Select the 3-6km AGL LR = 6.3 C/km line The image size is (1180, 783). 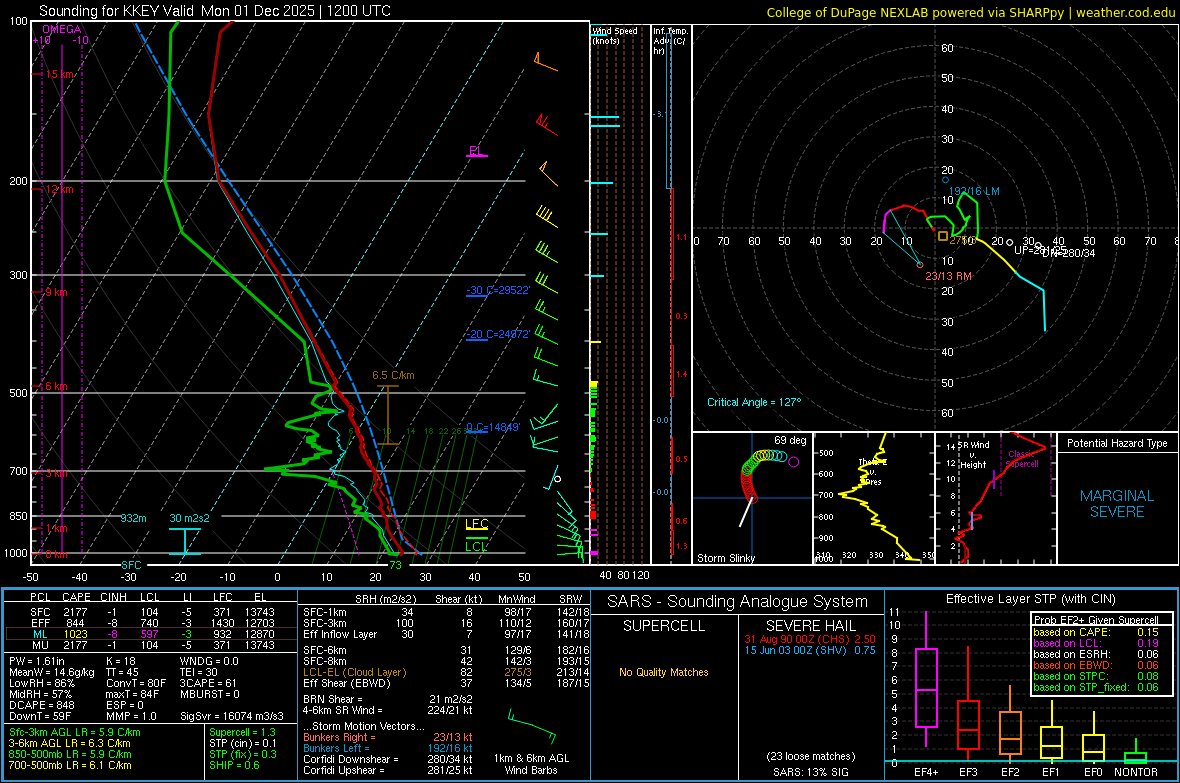pos(69,743)
